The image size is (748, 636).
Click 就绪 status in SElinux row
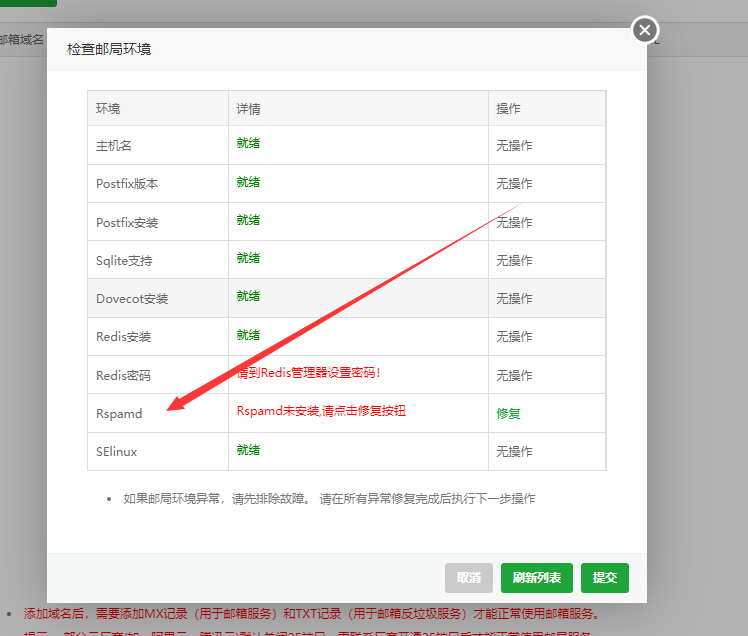click(249, 449)
